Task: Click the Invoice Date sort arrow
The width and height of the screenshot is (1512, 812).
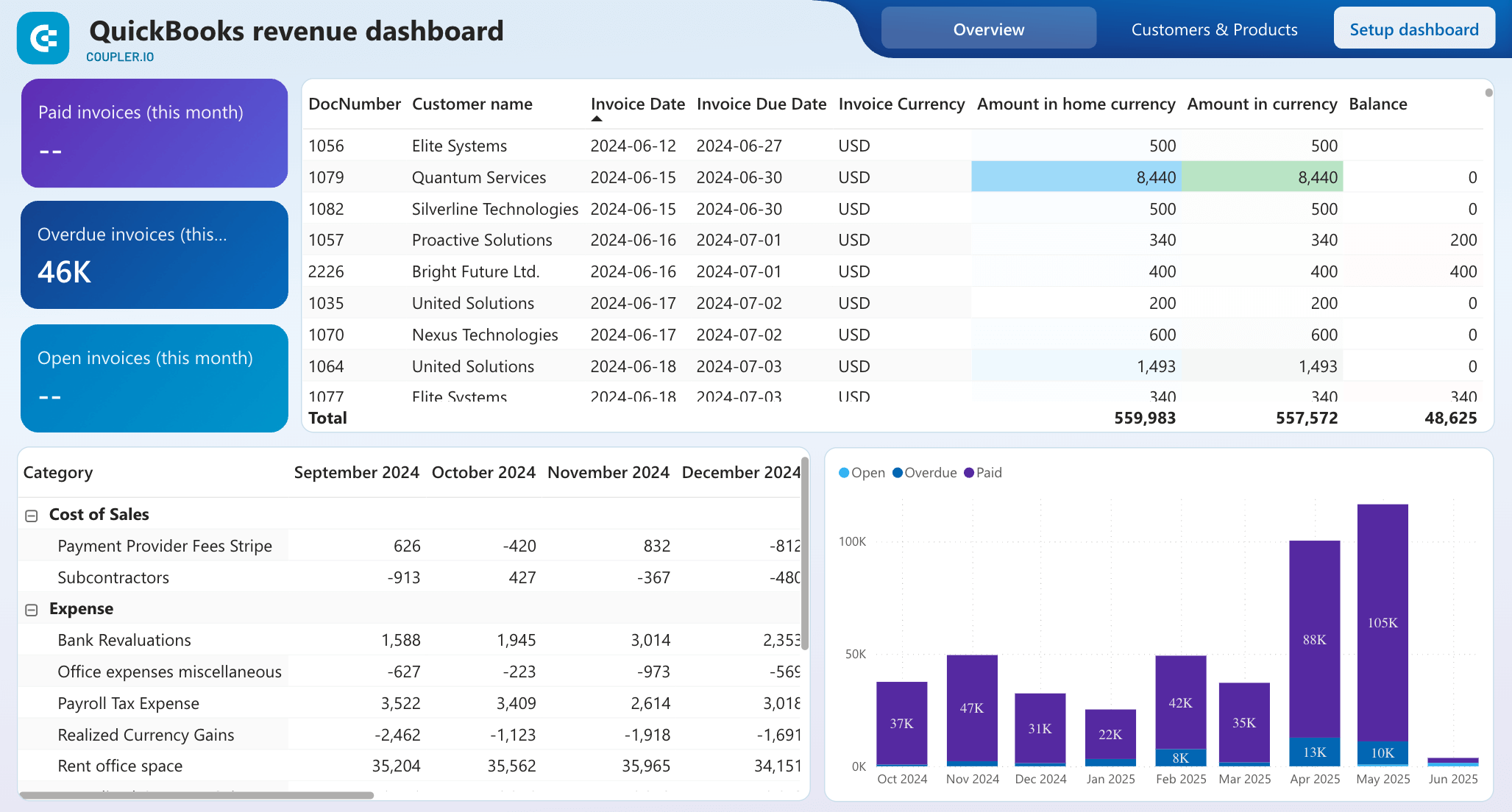Action: pos(597,118)
